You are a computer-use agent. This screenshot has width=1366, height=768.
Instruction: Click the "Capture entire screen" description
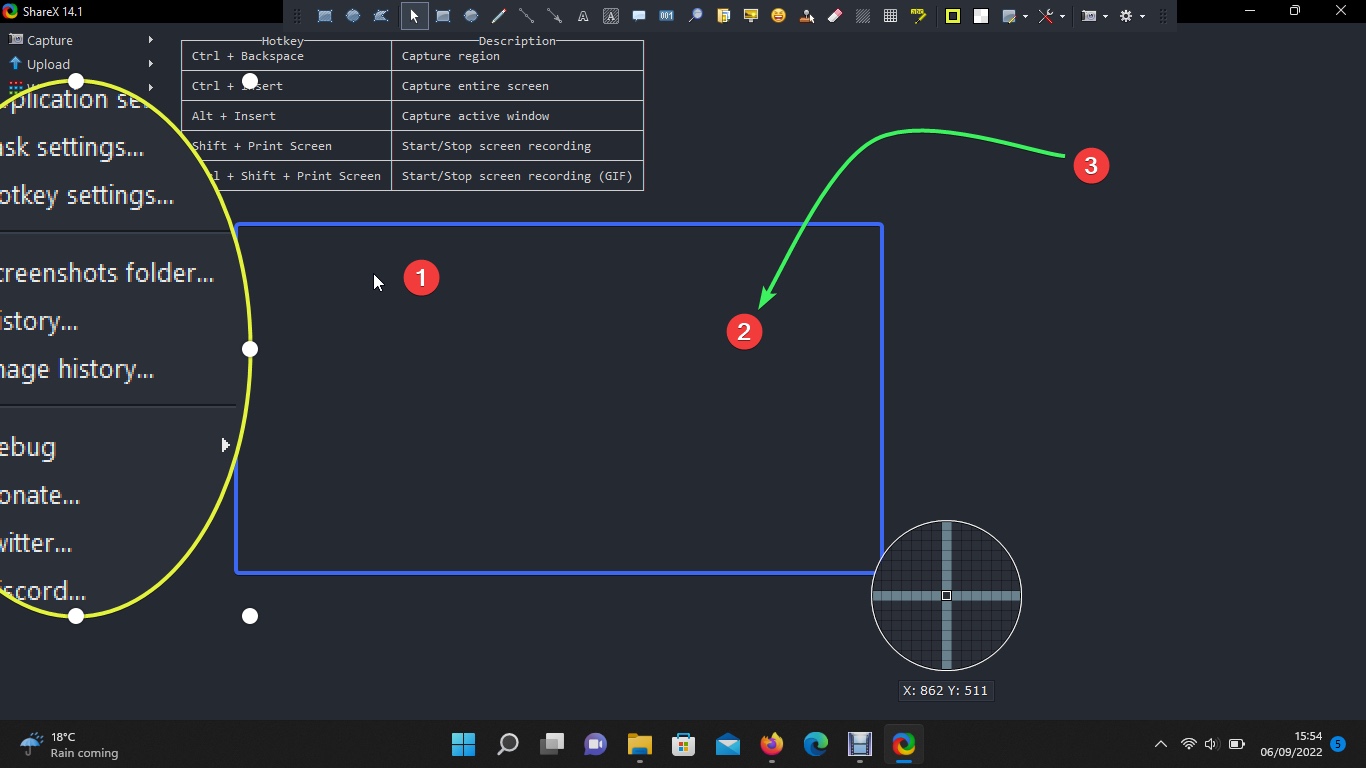click(x=475, y=86)
